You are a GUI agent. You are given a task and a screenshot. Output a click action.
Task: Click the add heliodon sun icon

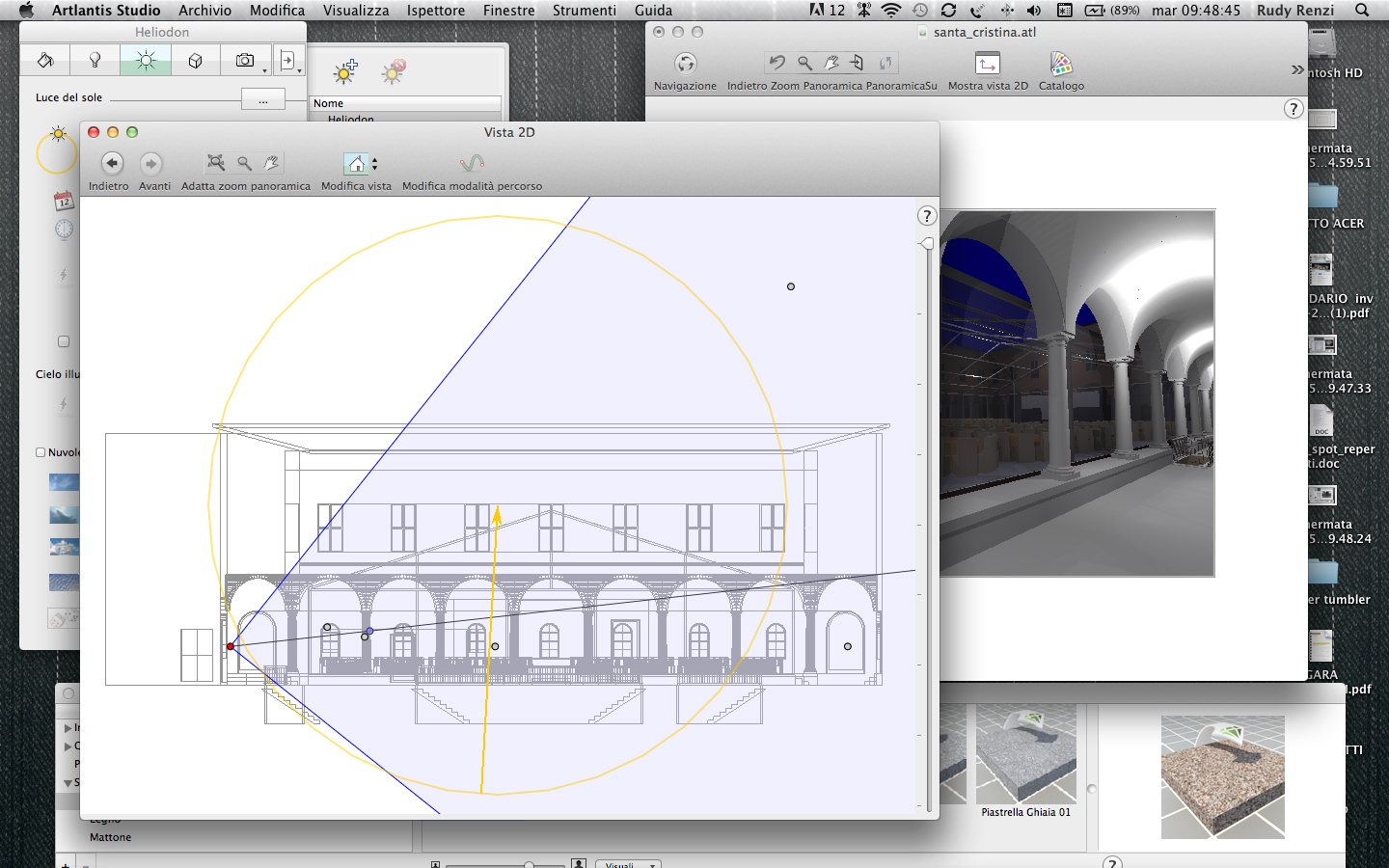[345, 71]
